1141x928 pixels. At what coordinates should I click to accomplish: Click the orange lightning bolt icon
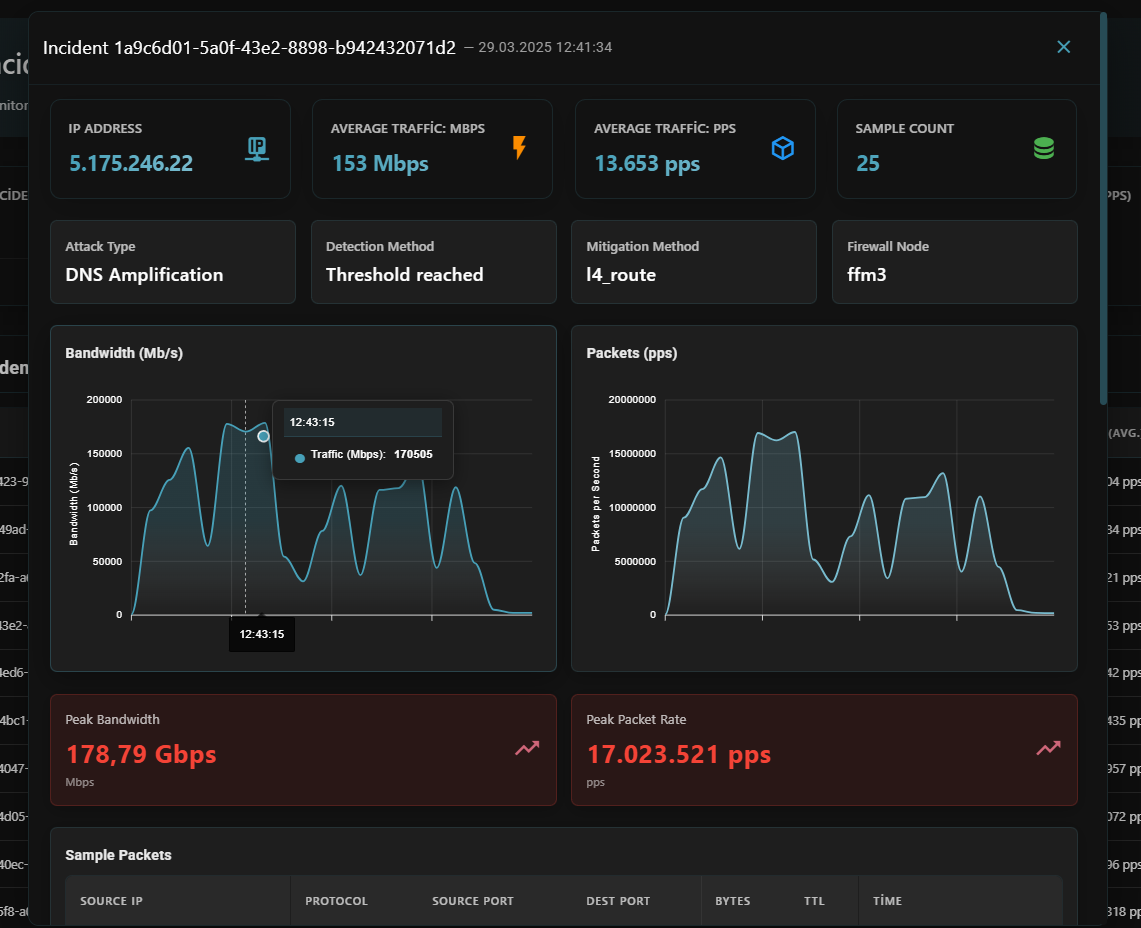tap(519, 147)
